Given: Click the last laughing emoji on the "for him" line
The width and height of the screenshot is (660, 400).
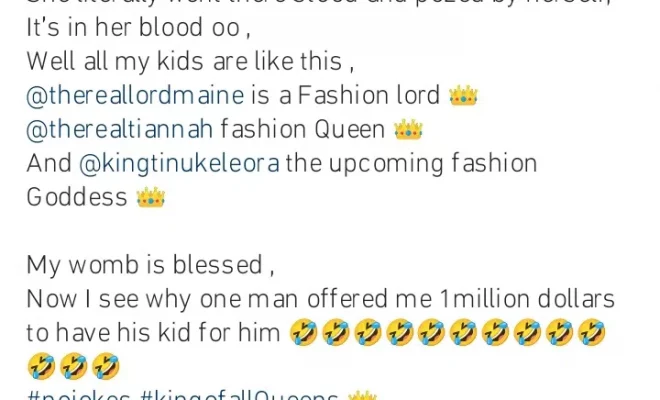Looking at the screenshot, I should 591,332.
